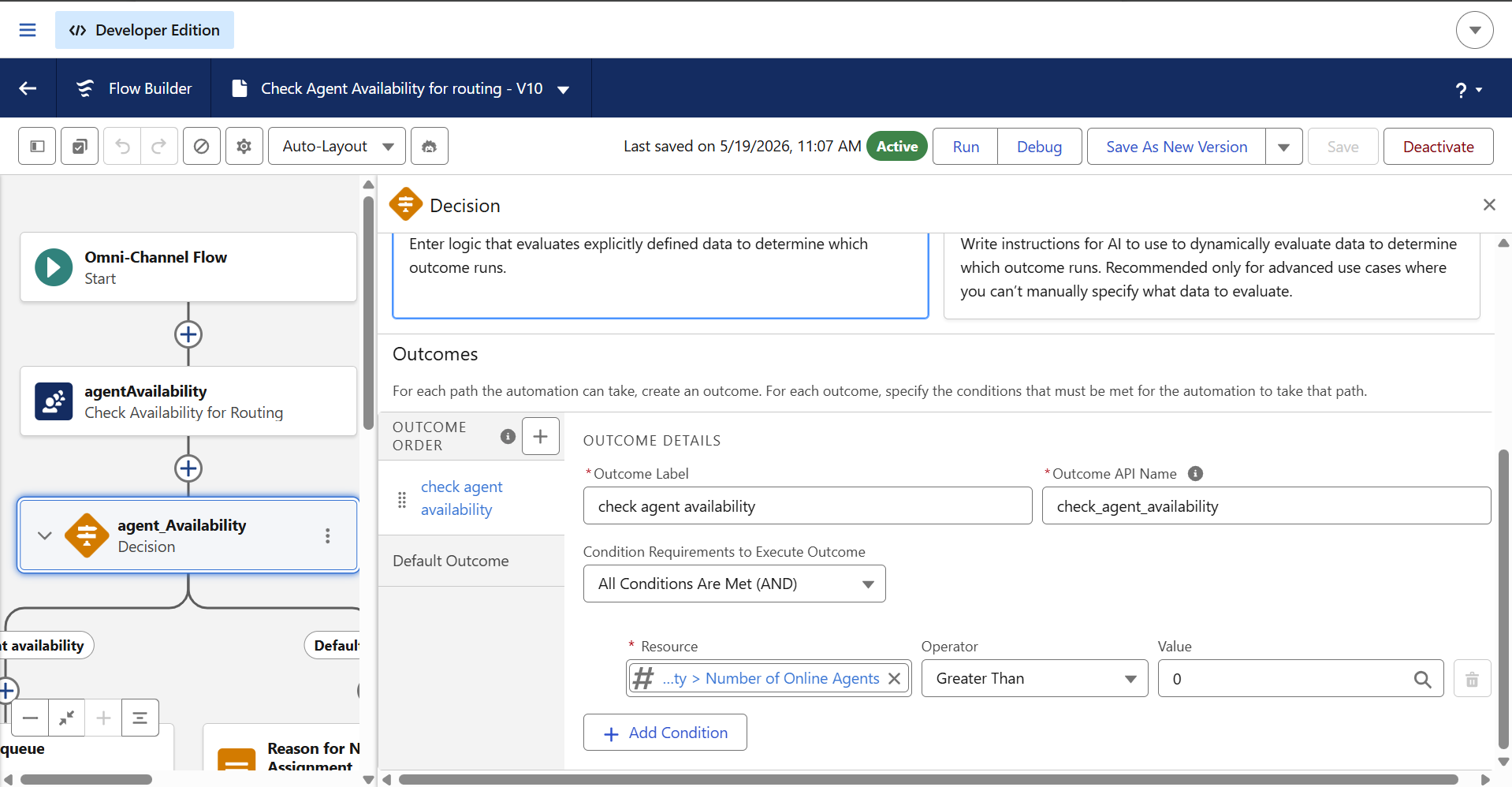Click the Flow Builder logo icon
The width and height of the screenshot is (1512, 787).
point(84,88)
